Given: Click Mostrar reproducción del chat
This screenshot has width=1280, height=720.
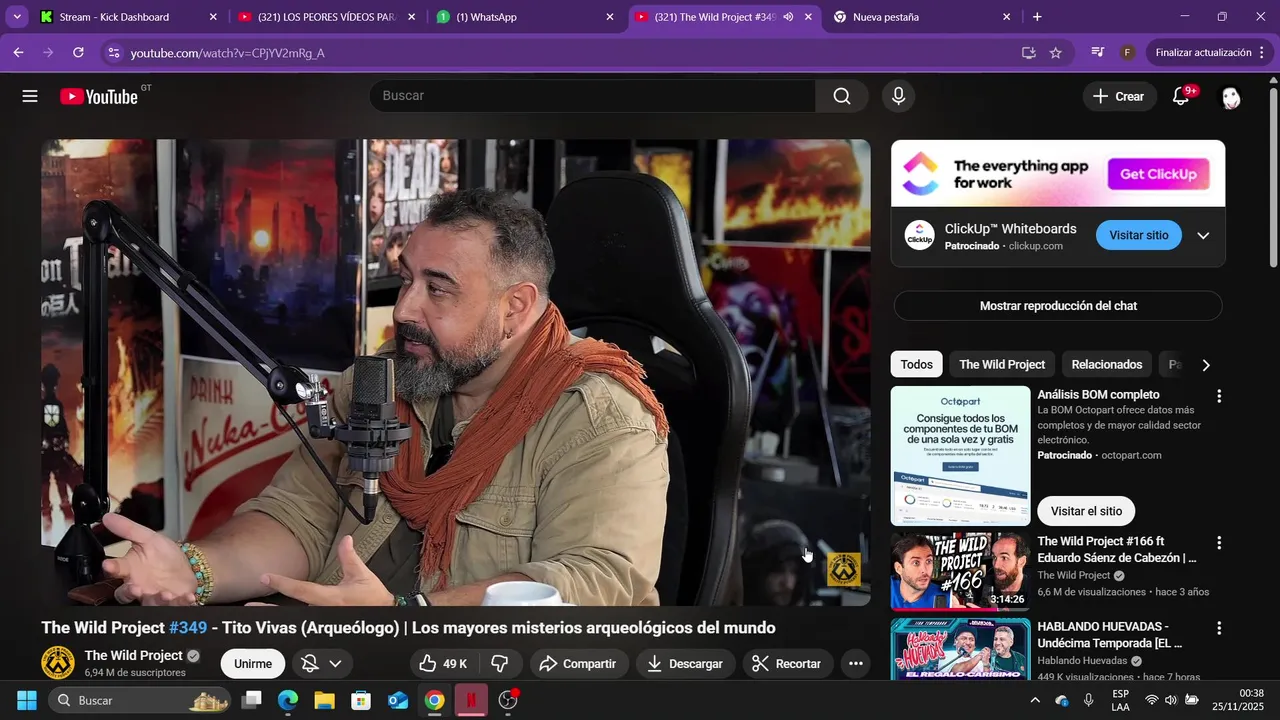Looking at the screenshot, I should click(x=1058, y=306).
